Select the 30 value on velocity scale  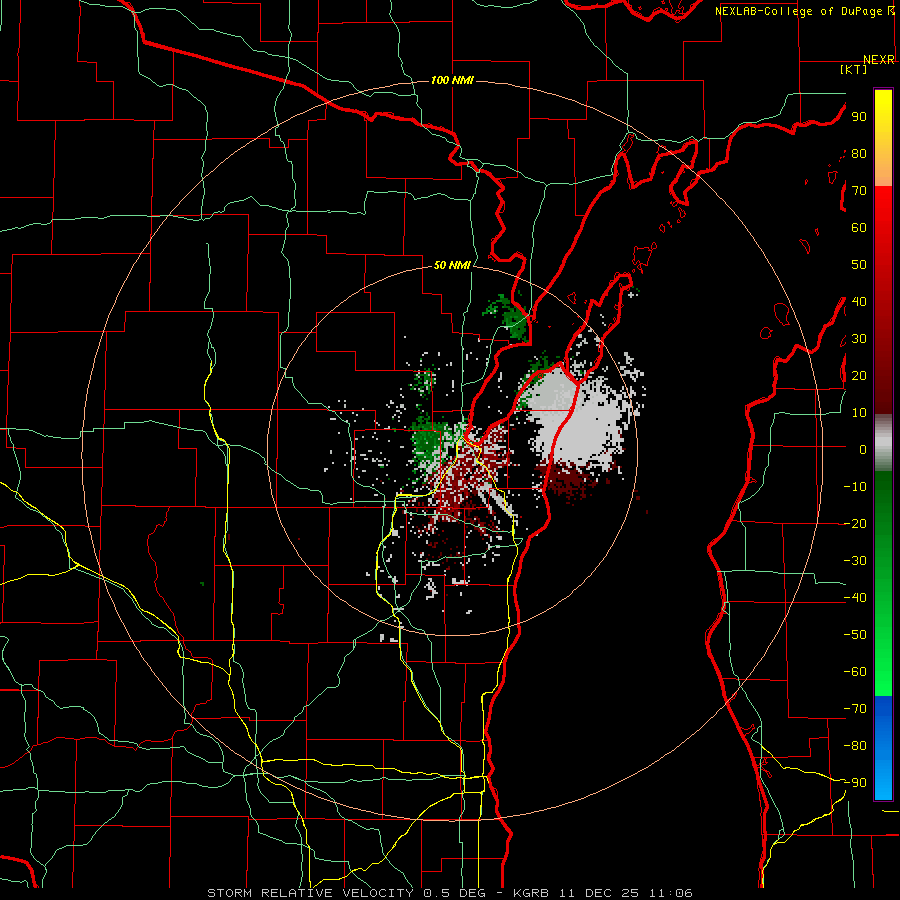point(859,339)
